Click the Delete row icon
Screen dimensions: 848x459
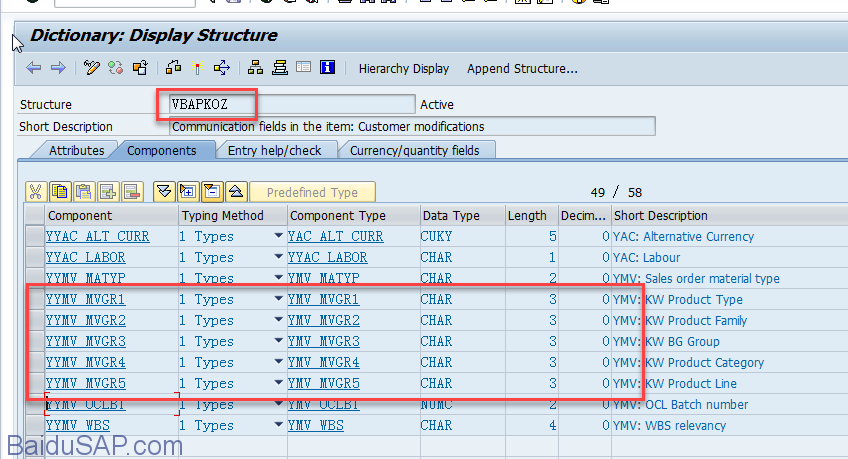[x=132, y=192]
